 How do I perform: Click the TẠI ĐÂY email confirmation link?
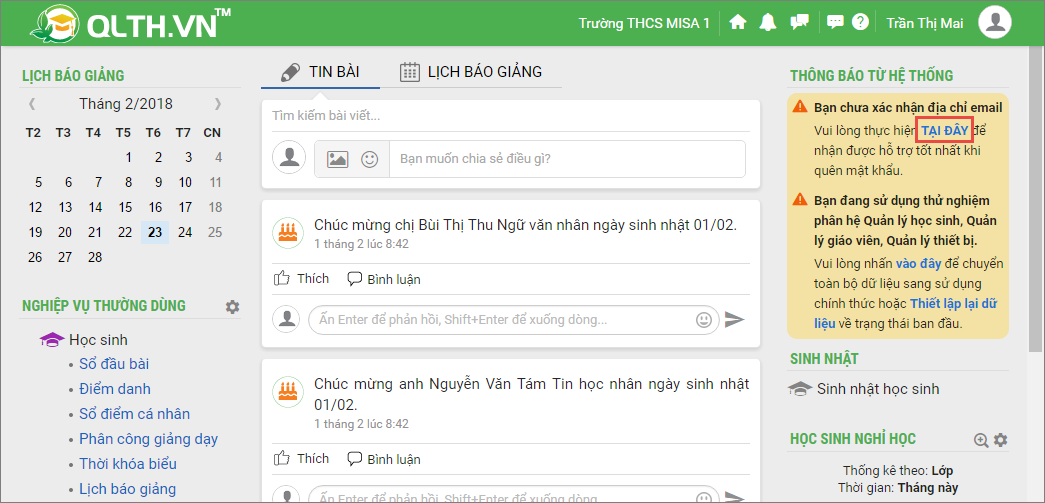(944, 132)
